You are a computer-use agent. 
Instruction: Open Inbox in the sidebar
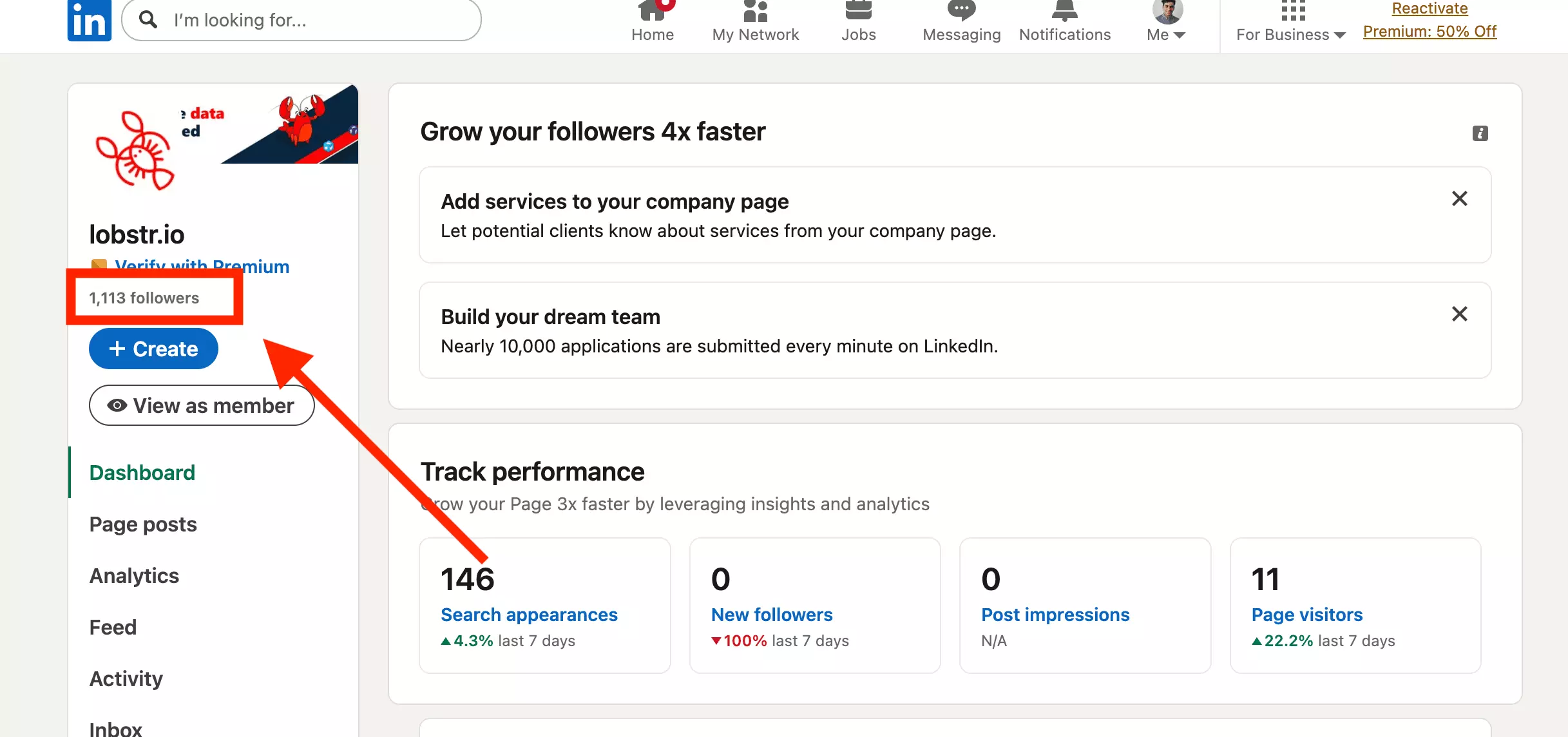tap(115, 729)
